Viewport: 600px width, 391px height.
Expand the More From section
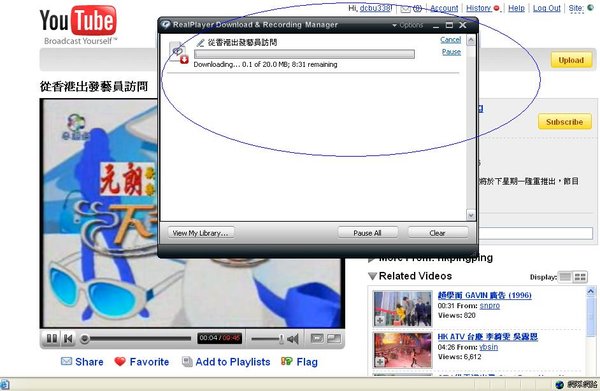tap(371, 259)
